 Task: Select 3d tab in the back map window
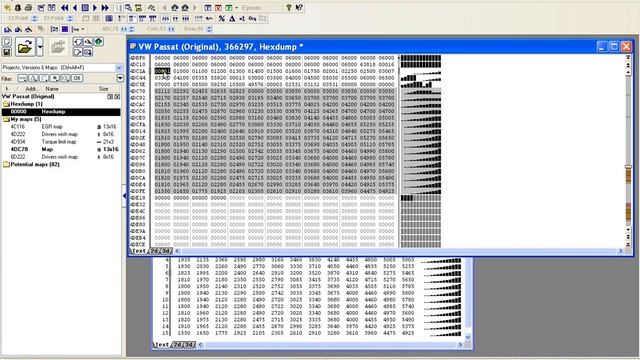tap(189, 345)
